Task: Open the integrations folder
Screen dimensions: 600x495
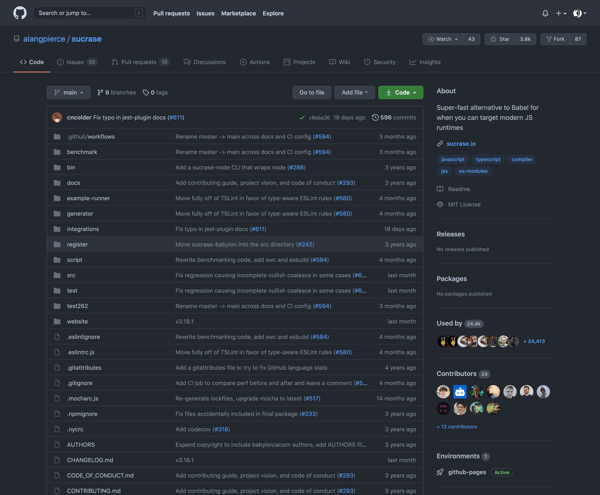Action: click(x=83, y=229)
